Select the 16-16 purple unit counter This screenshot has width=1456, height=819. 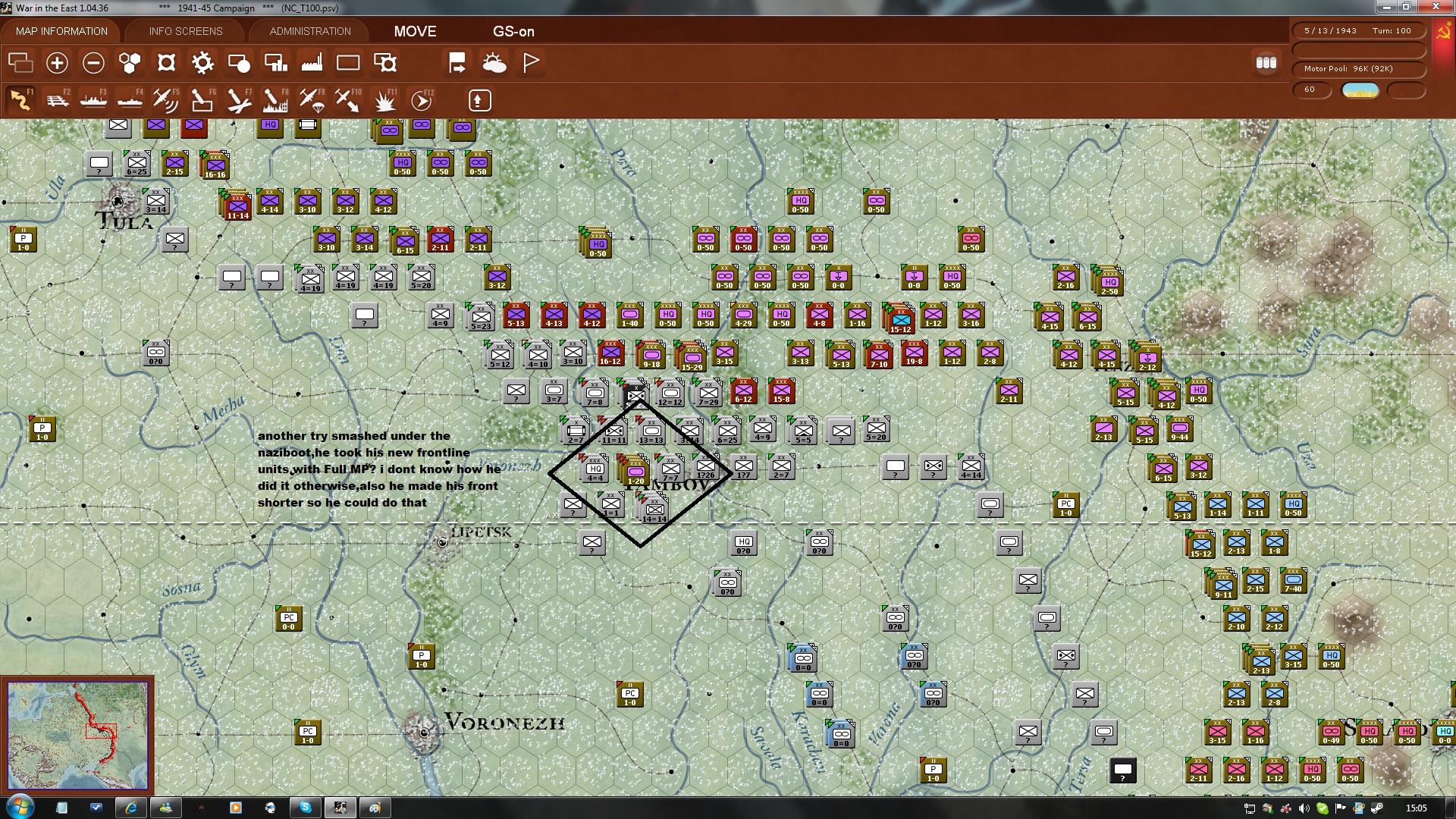[215, 165]
